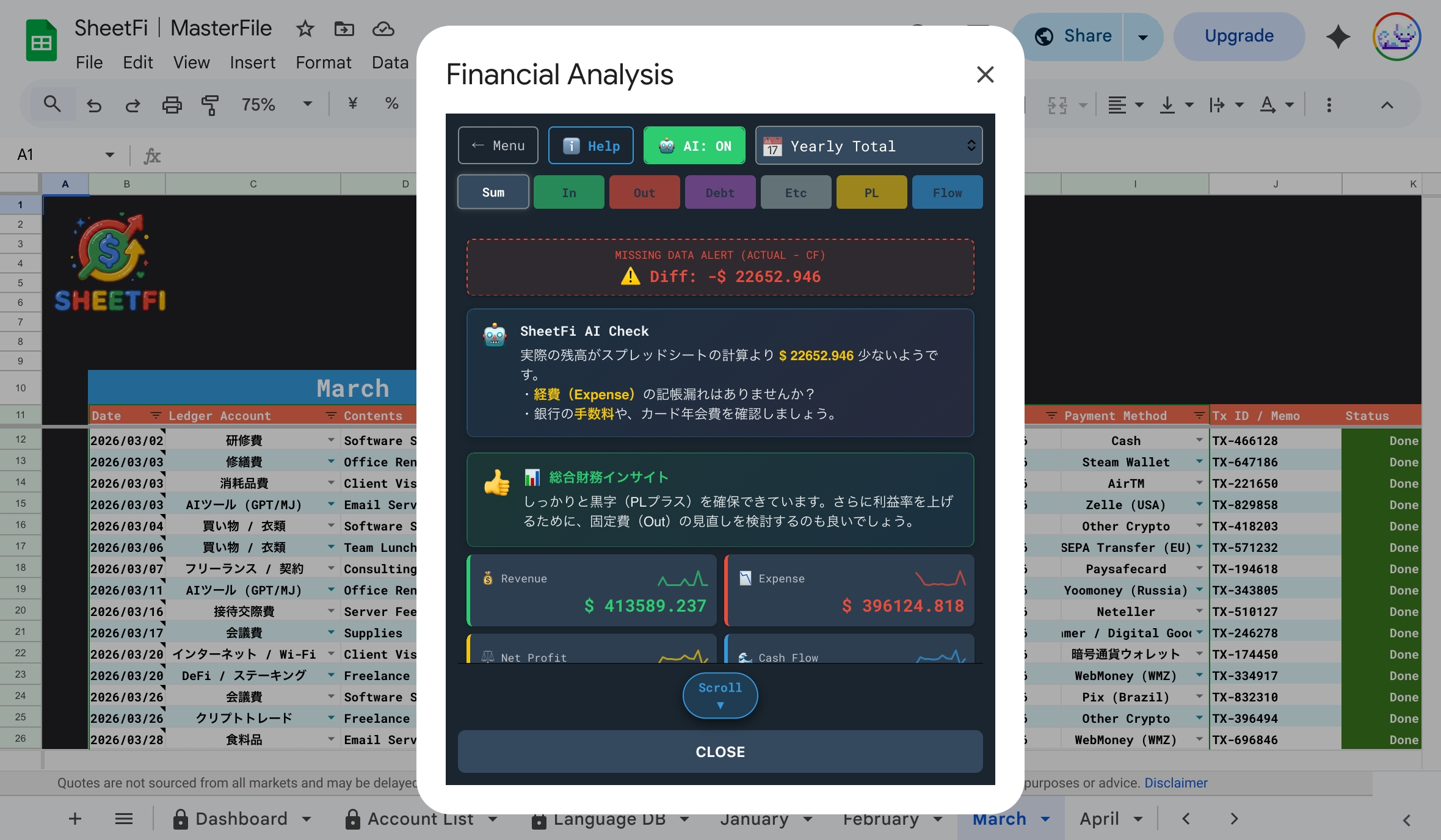
Task: Toggle the Payment Method column filter
Action: (1199, 416)
